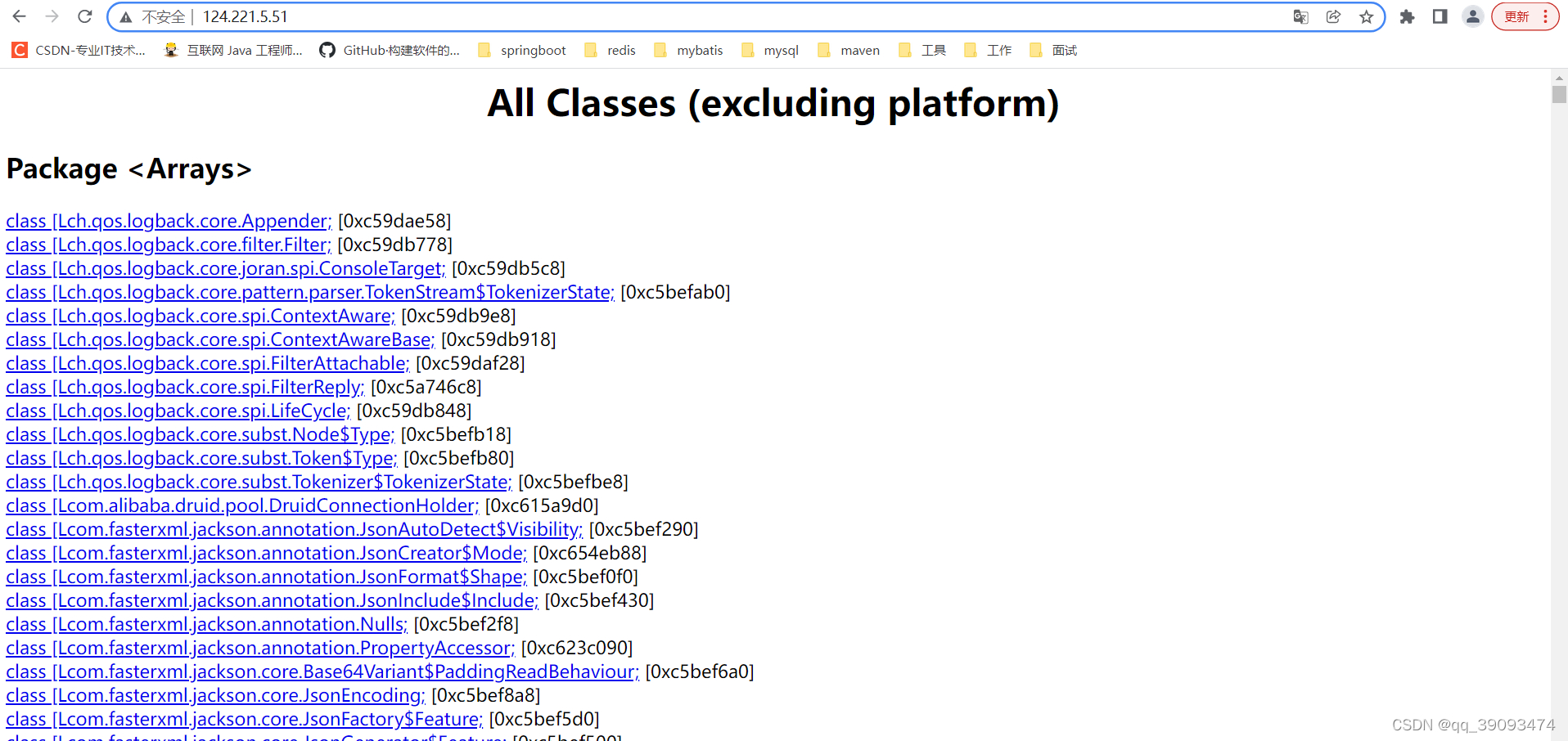Click the page vertical scrollbar thumb
The height and width of the screenshot is (741, 1568).
pyautogui.click(x=1559, y=94)
